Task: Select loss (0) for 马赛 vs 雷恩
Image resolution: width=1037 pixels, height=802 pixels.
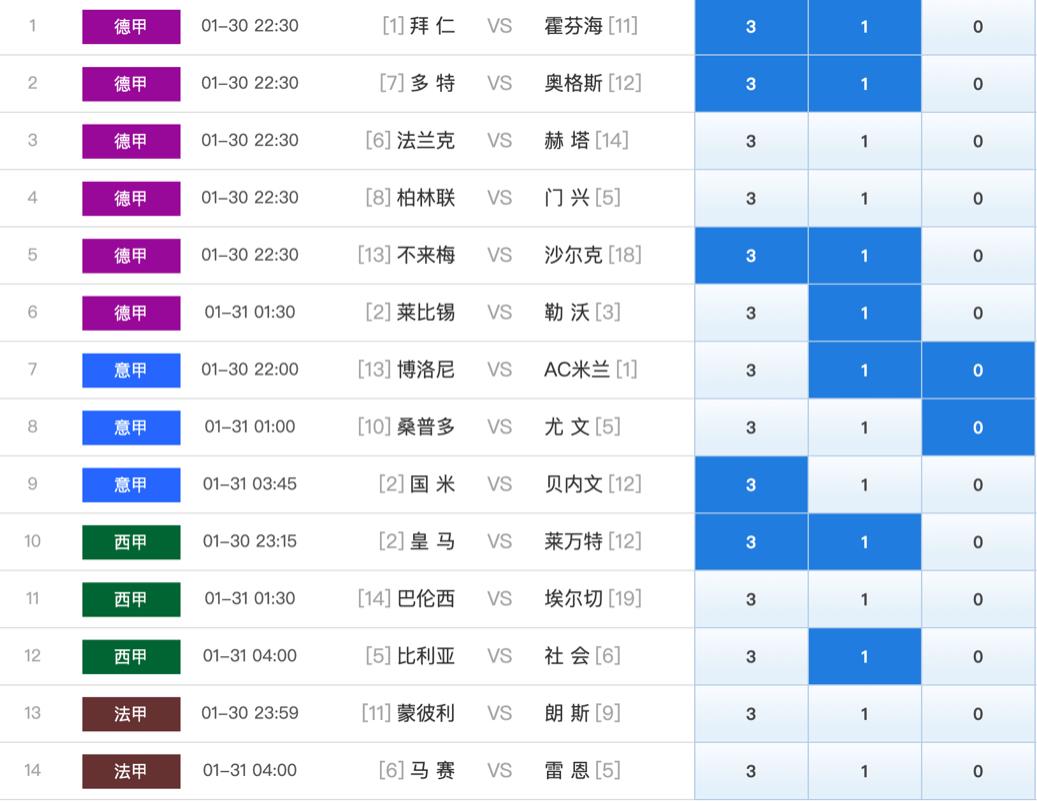Action: point(978,771)
